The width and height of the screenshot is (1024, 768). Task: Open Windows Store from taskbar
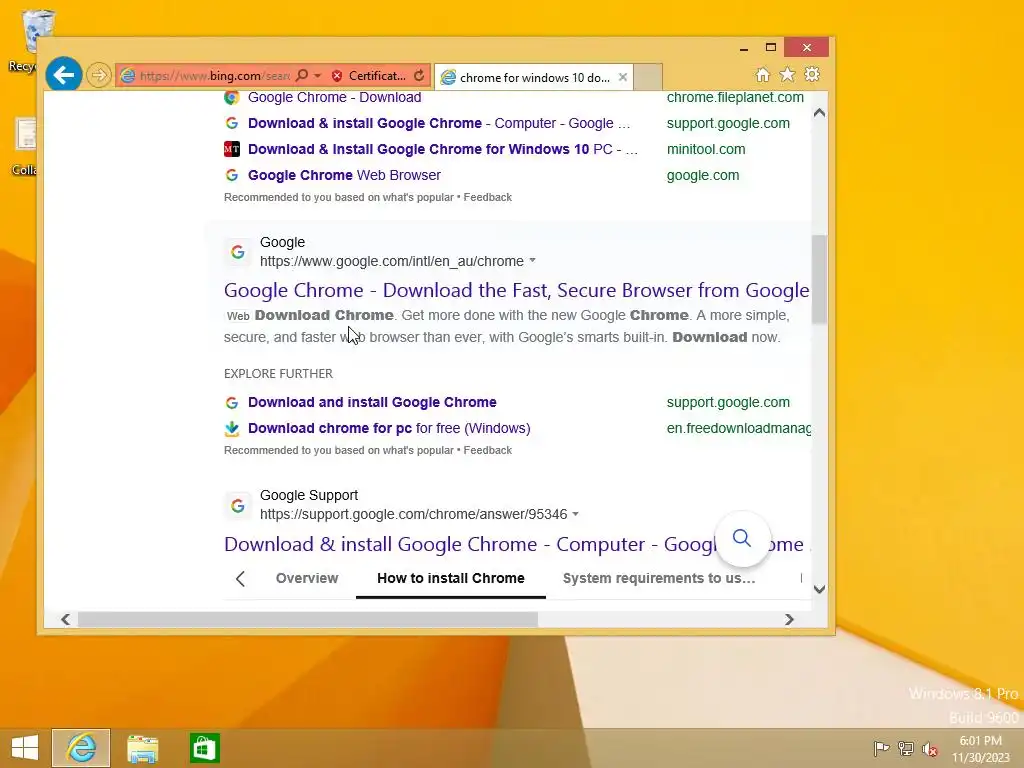click(204, 748)
